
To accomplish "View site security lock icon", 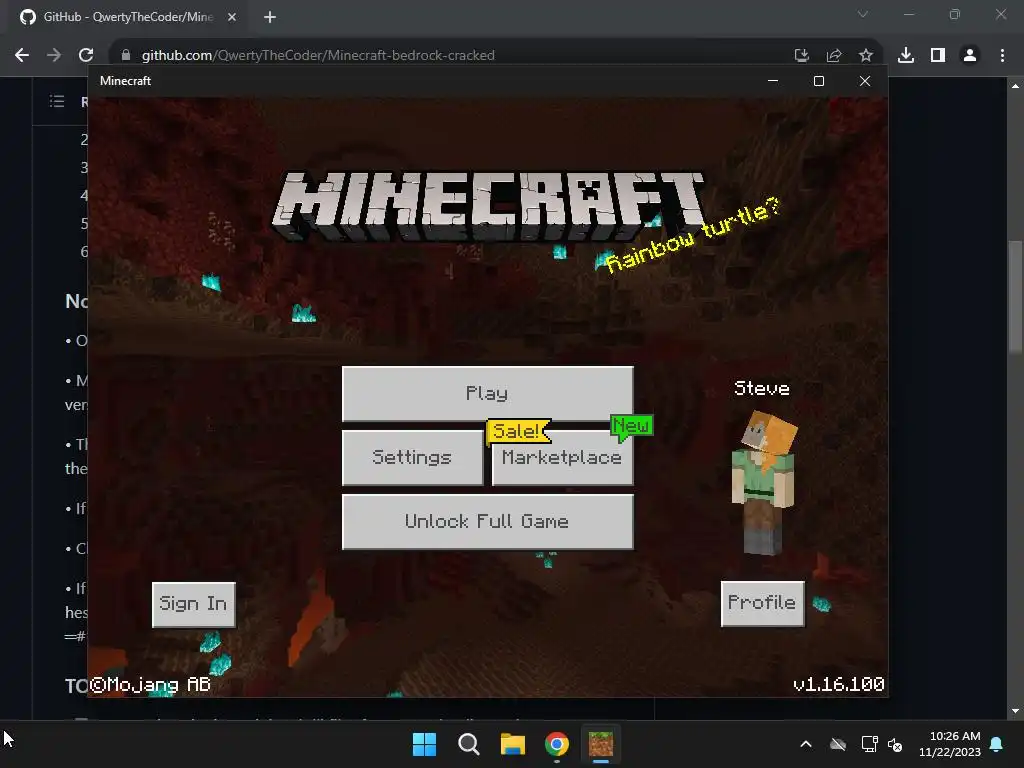I will pos(126,55).
